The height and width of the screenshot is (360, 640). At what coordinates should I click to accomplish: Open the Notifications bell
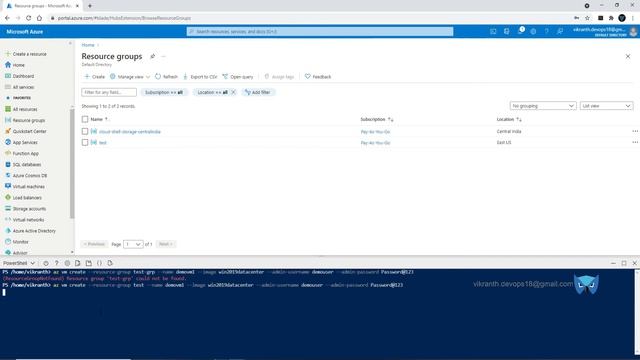coord(520,31)
